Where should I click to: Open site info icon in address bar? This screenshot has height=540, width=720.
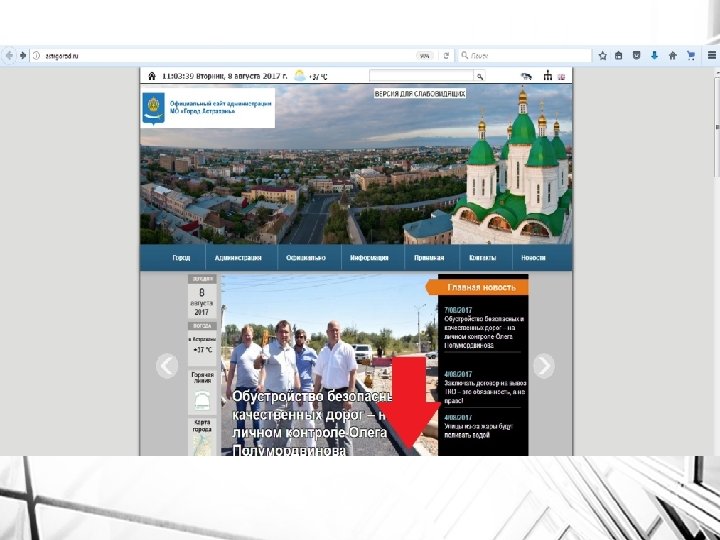(37, 56)
